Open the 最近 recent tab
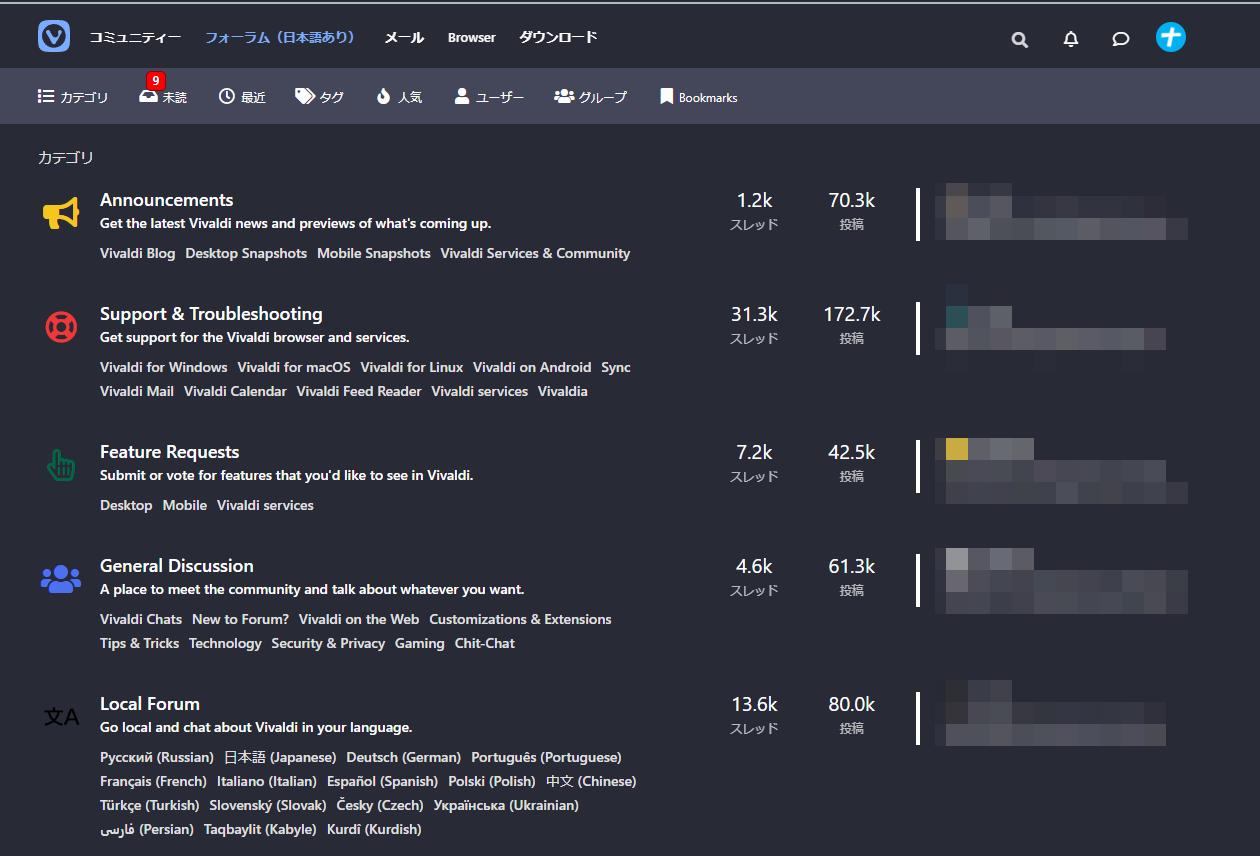This screenshot has width=1260, height=856. [242, 97]
